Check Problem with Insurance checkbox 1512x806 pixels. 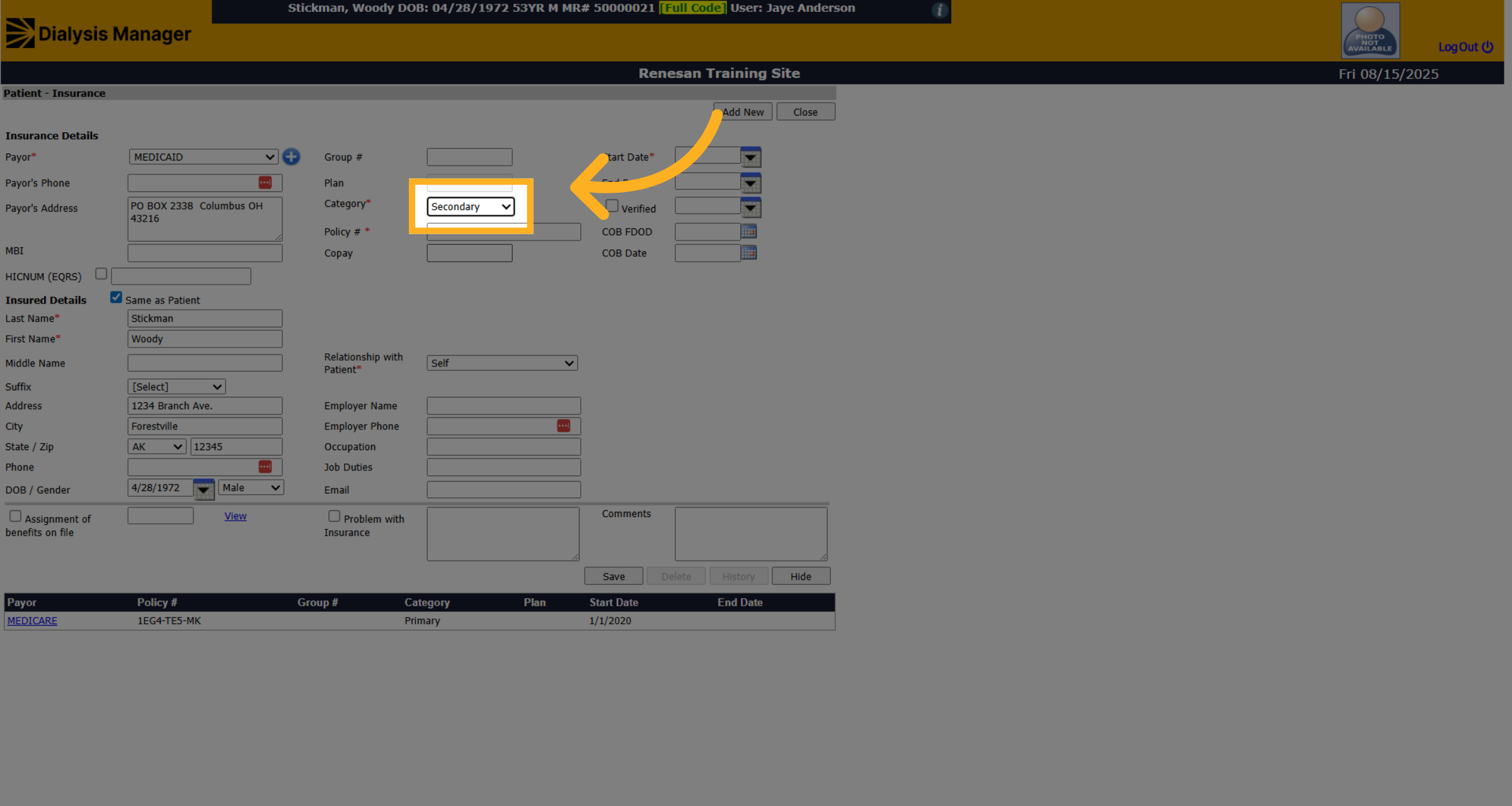(x=334, y=516)
